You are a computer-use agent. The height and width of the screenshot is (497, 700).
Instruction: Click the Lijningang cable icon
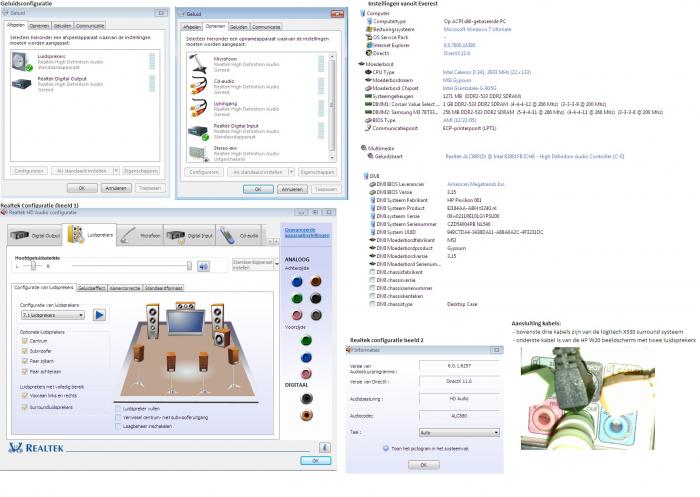pyautogui.click(x=199, y=108)
